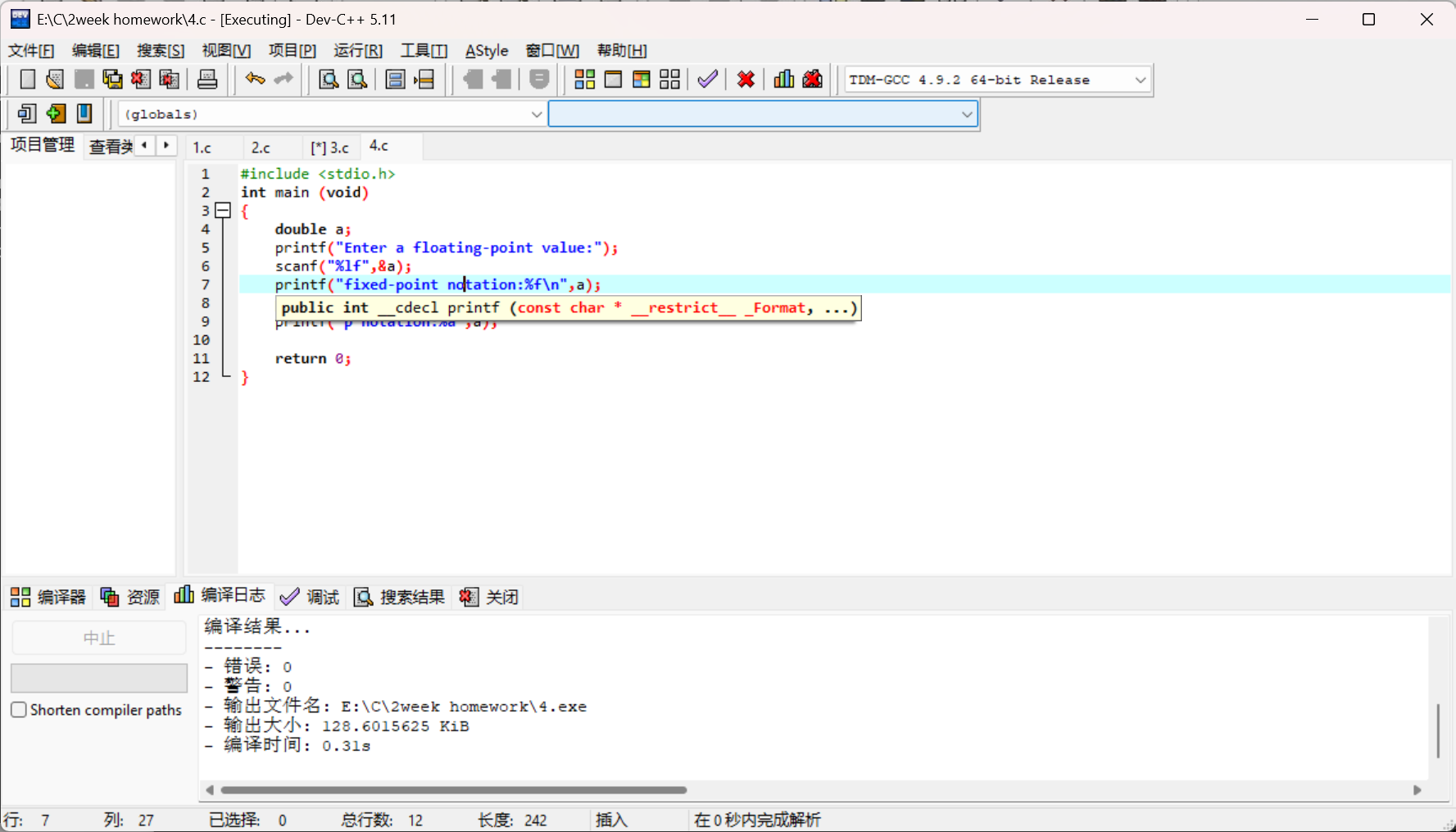
Task: Show the 项目管理 side panel tab
Action: coord(42,145)
